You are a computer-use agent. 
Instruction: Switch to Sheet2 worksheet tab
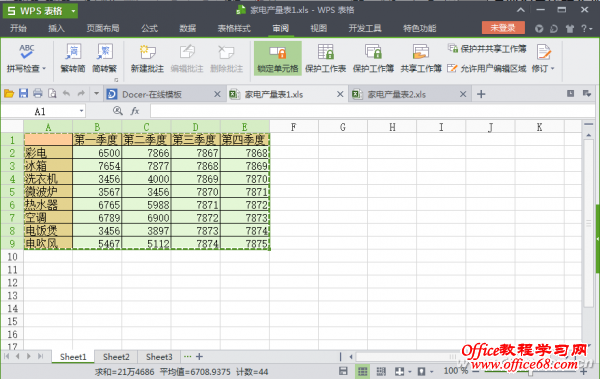coord(116,357)
